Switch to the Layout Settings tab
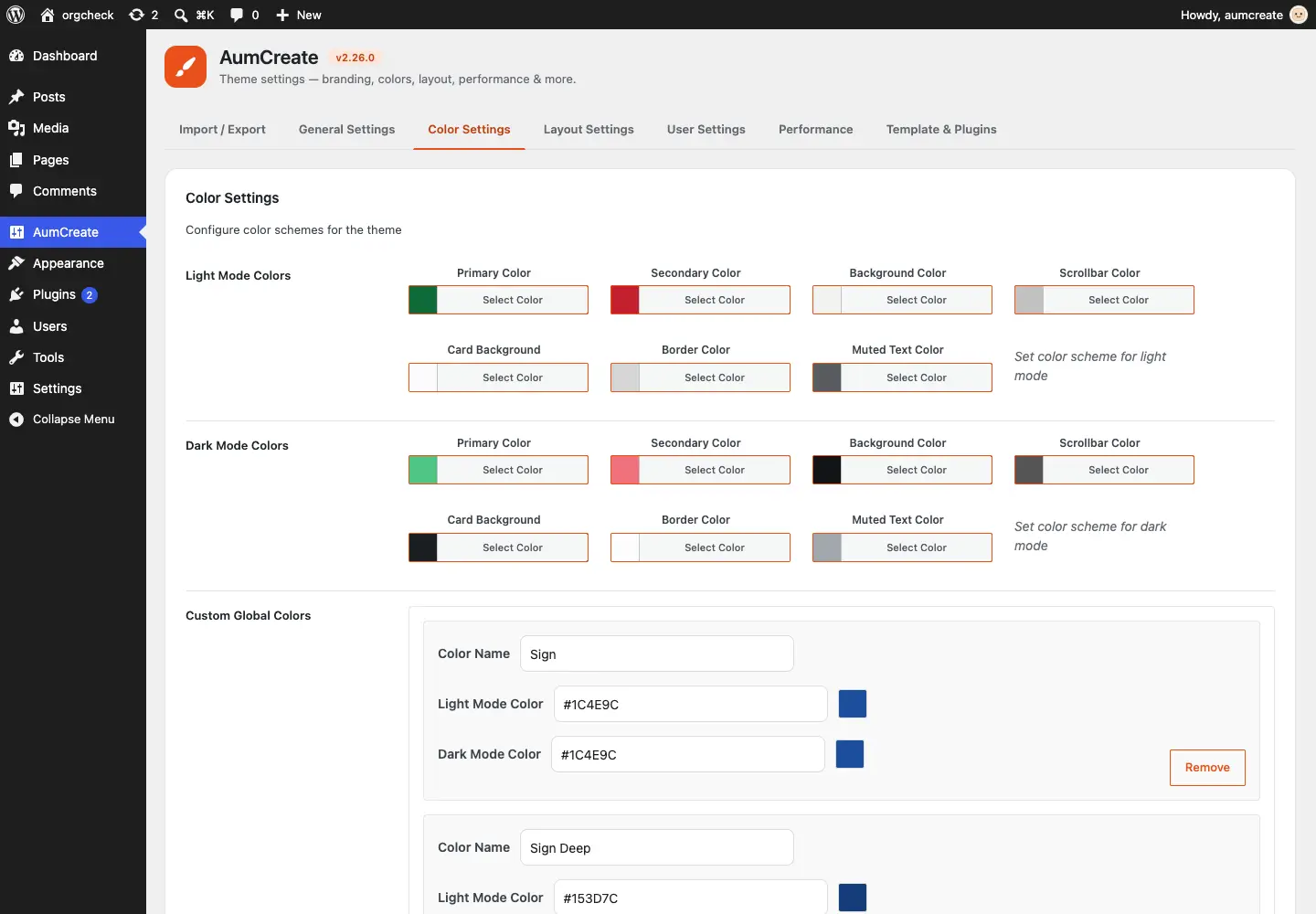Image resolution: width=1316 pixels, height=914 pixels. pyautogui.click(x=589, y=130)
